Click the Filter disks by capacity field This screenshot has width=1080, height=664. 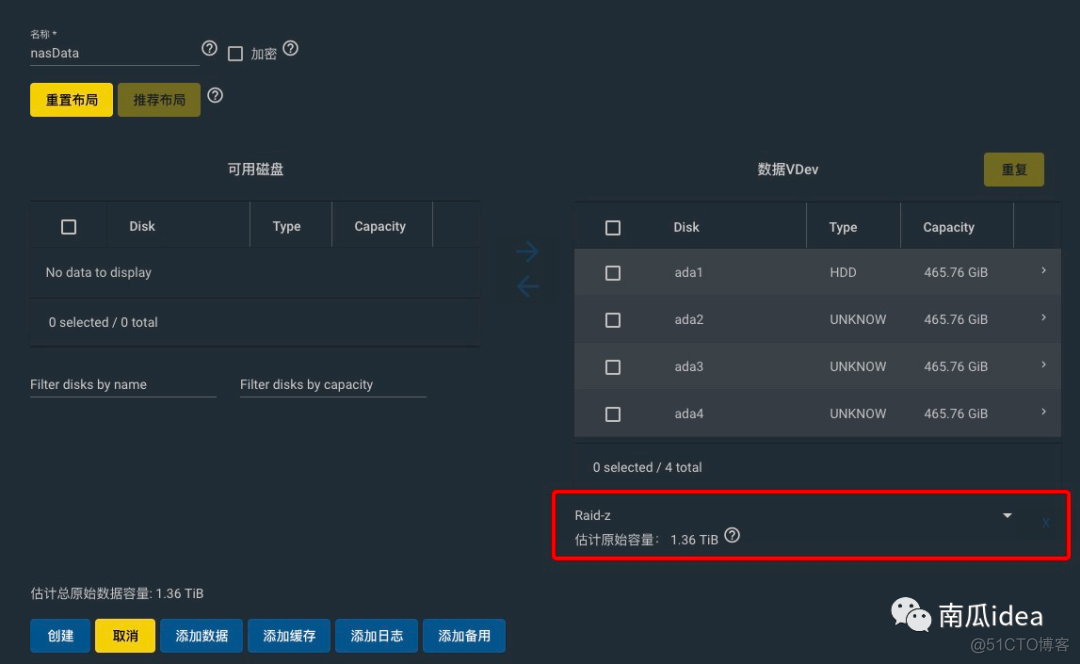point(333,384)
